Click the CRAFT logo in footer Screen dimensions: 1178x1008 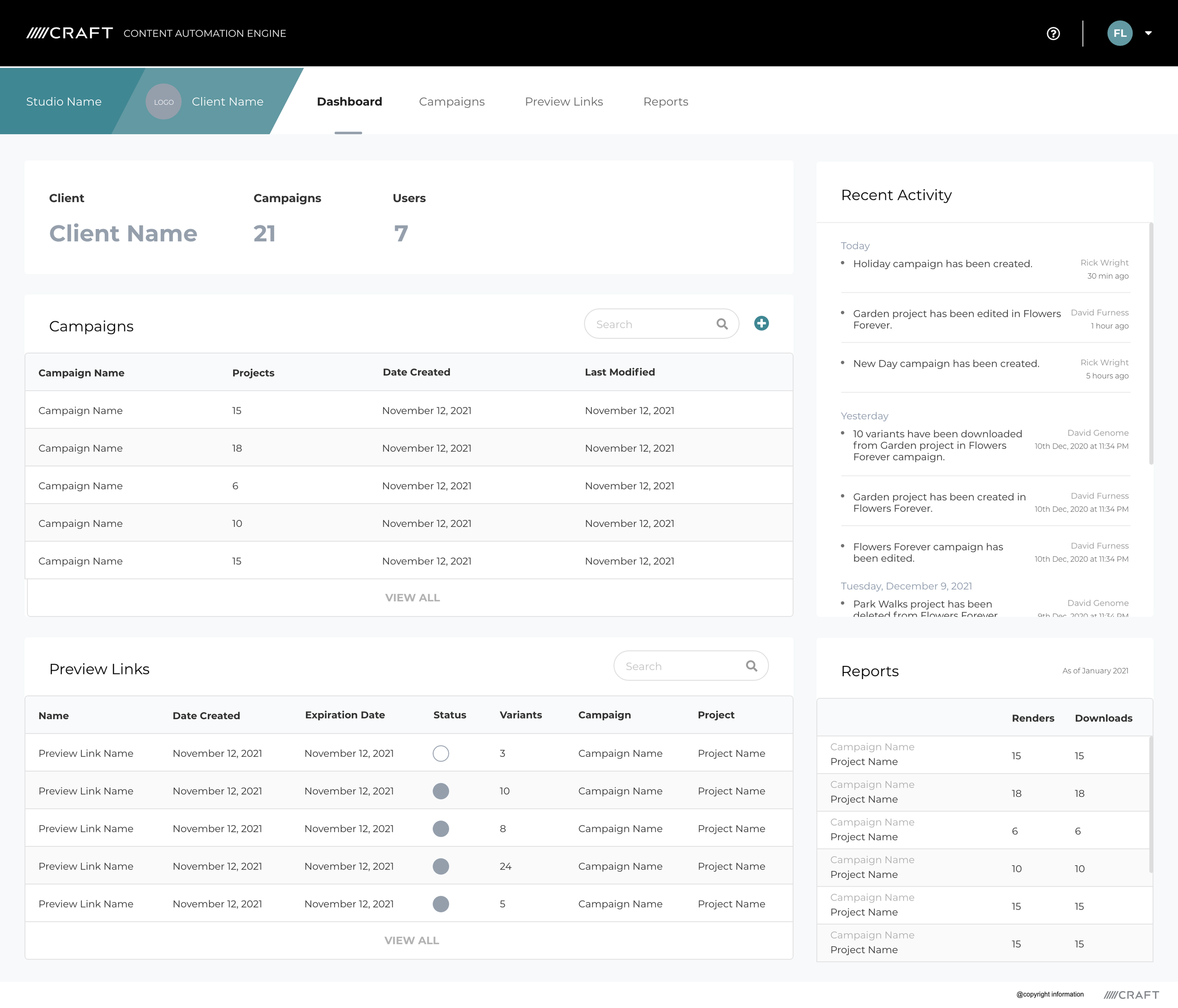[1131, 995]
